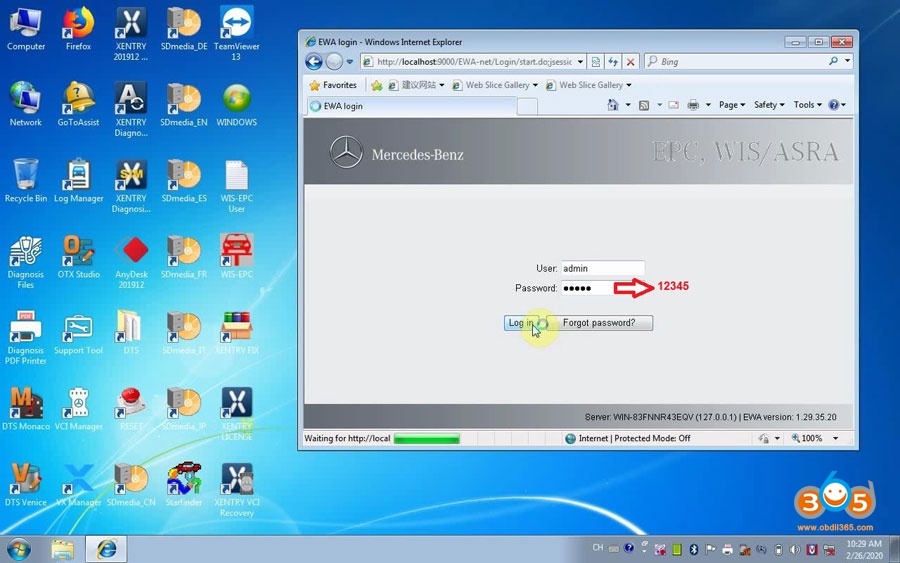Open the Computer desktop icon
Image resolution: width=900 pixels, height=563 pixels.
pyautogui.click(x=26, y=29)
